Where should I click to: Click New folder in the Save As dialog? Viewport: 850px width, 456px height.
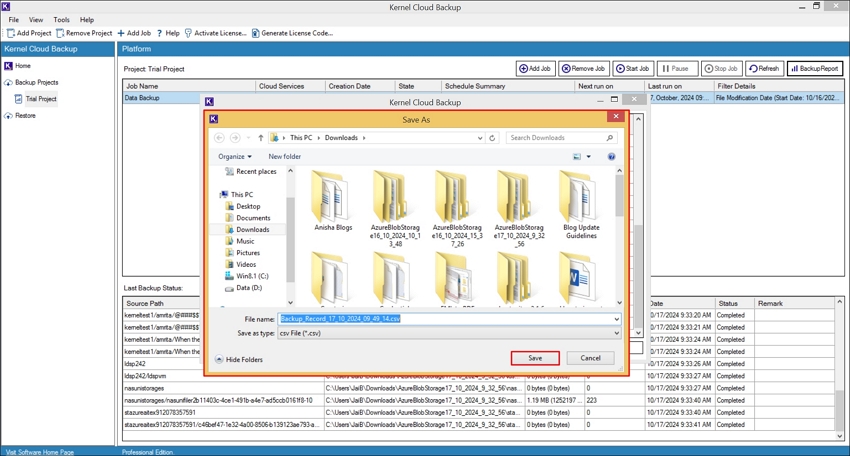click(x=285, y=156)
